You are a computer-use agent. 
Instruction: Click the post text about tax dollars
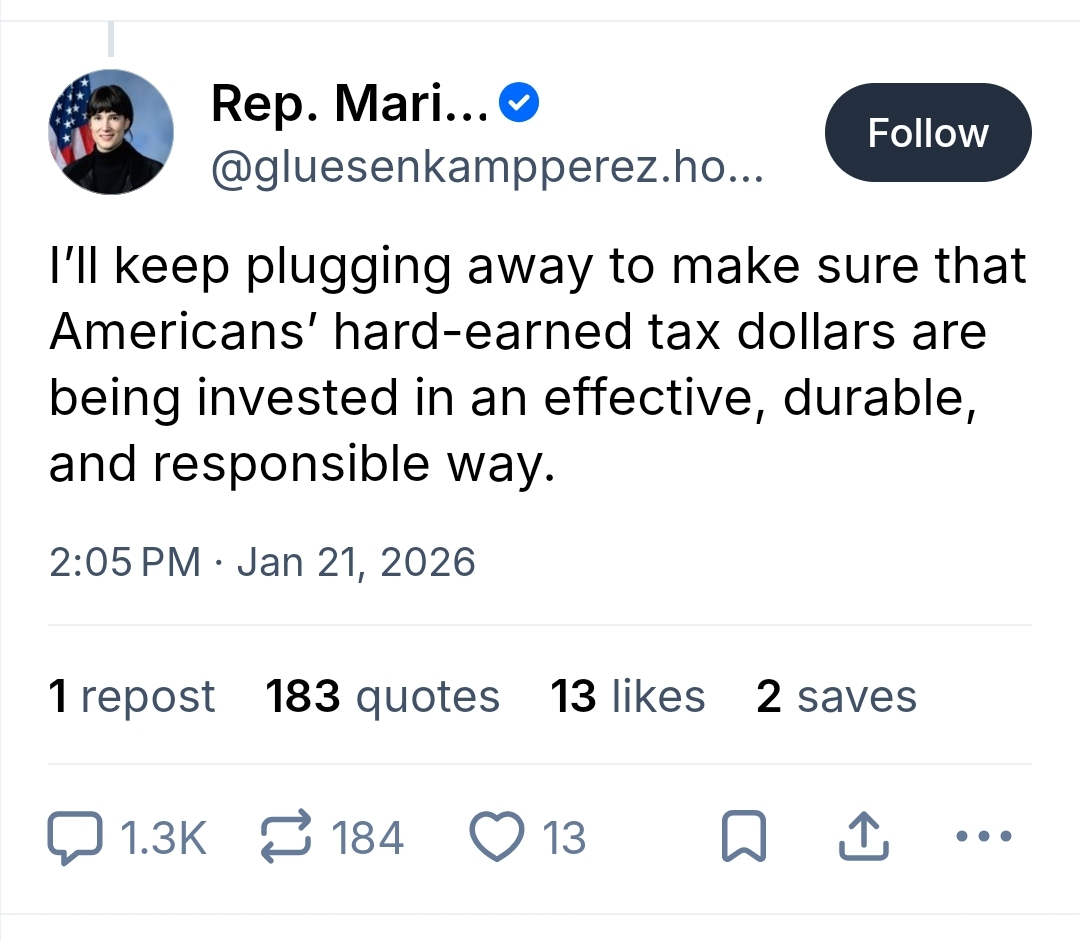click(x=538, y=364)
